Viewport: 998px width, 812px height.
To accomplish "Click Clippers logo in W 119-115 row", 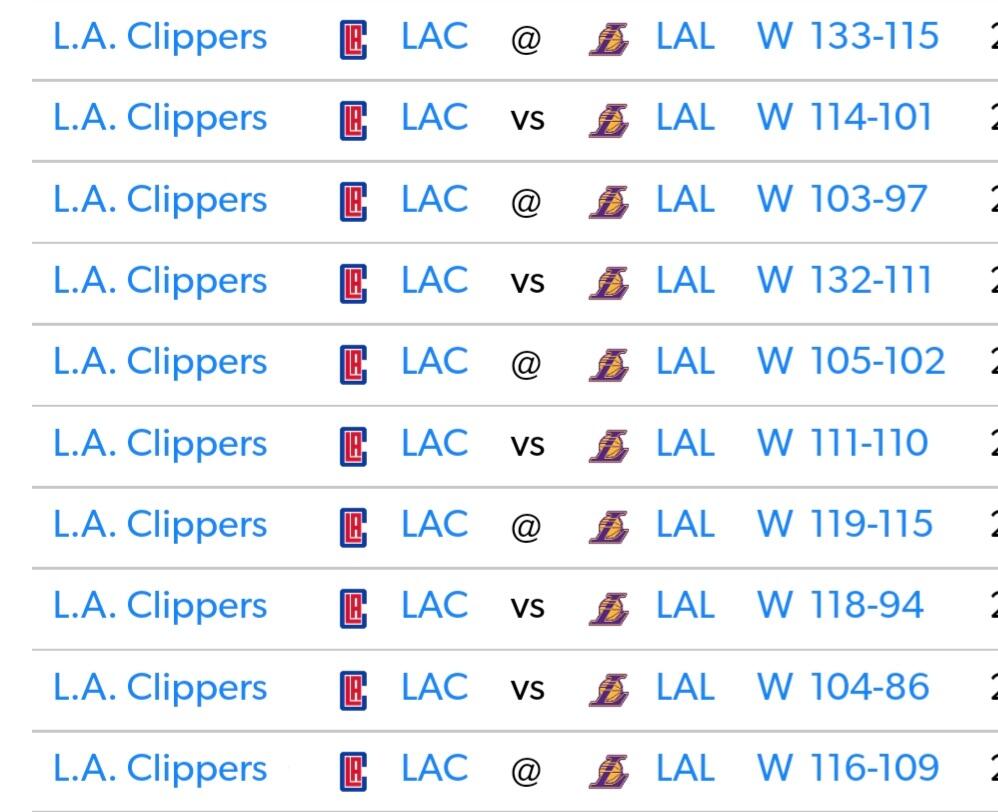I will point(353,528).
